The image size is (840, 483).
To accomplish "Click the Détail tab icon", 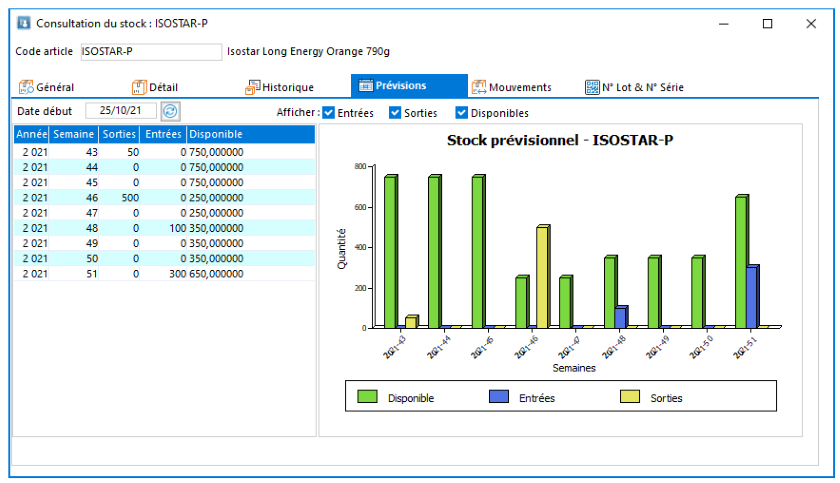I will pos(139,87).
